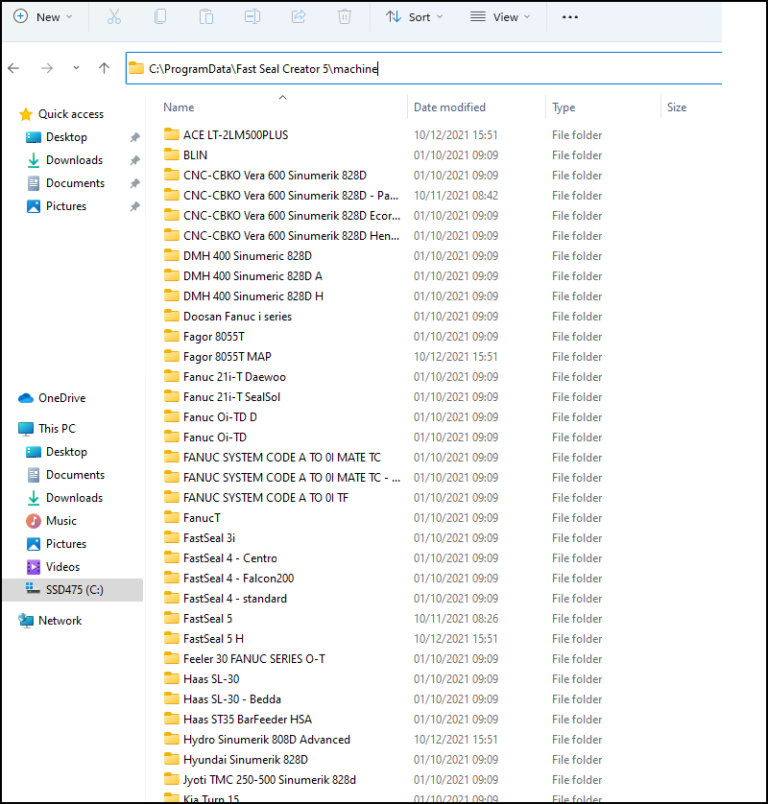
Task: Open the New dropdown menu
Action: pos(43,17)
